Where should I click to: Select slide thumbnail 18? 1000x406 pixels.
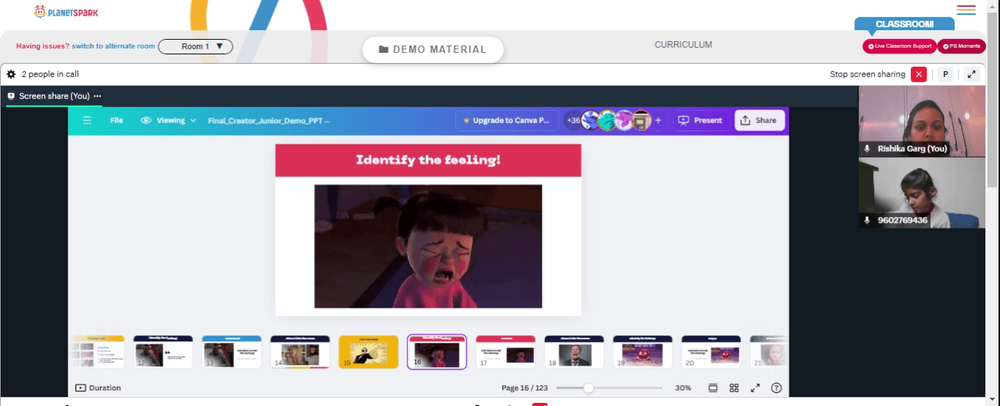574,352
